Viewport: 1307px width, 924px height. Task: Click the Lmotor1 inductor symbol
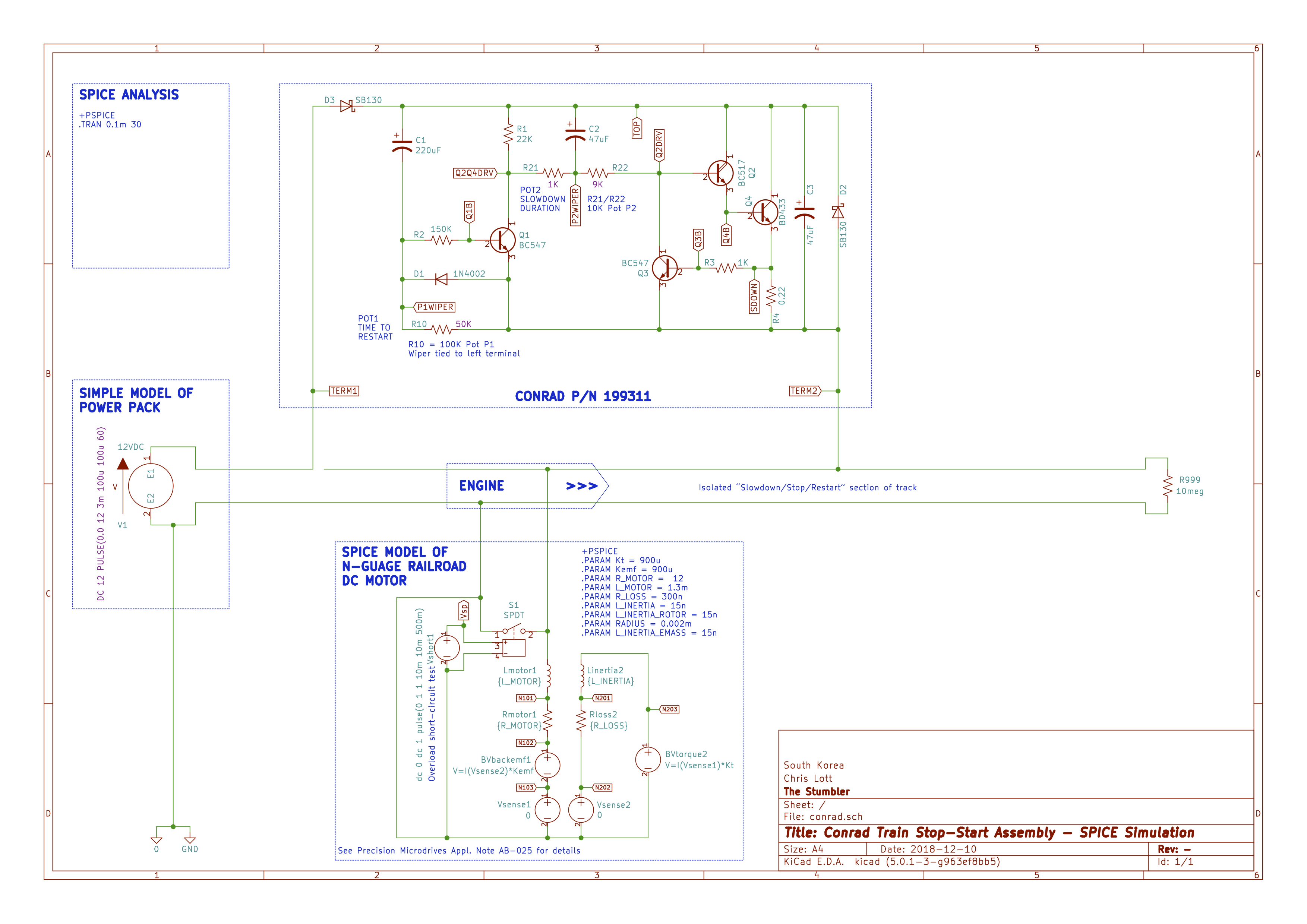[x=548, y=675]
